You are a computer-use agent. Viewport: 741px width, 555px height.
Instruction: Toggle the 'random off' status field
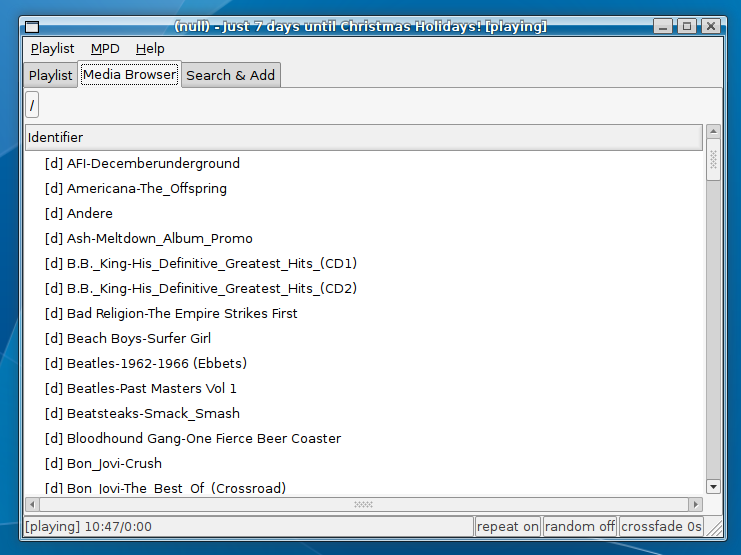click(579, 527)
